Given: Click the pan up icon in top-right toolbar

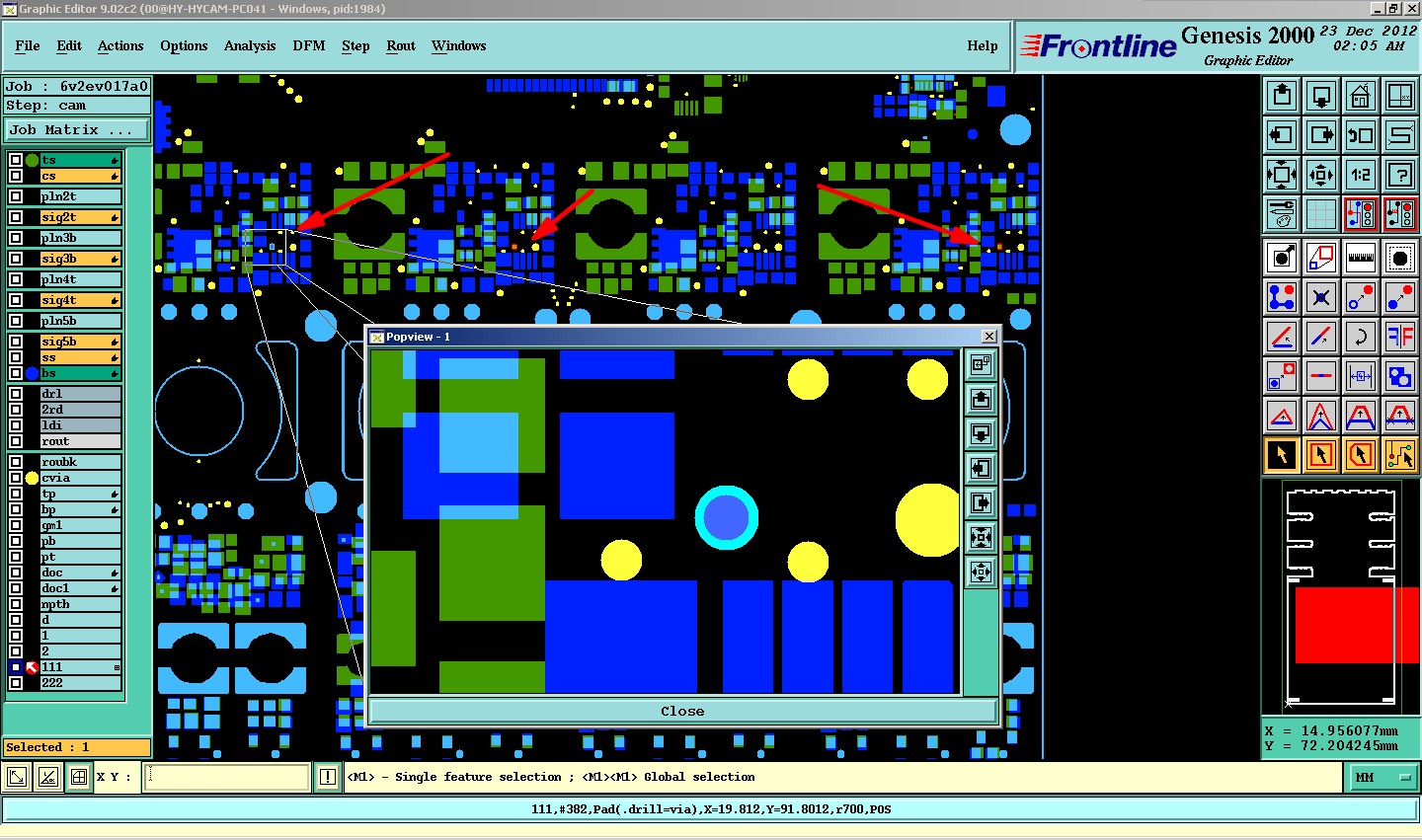Looking at the screenshot, I should 1282,96.
